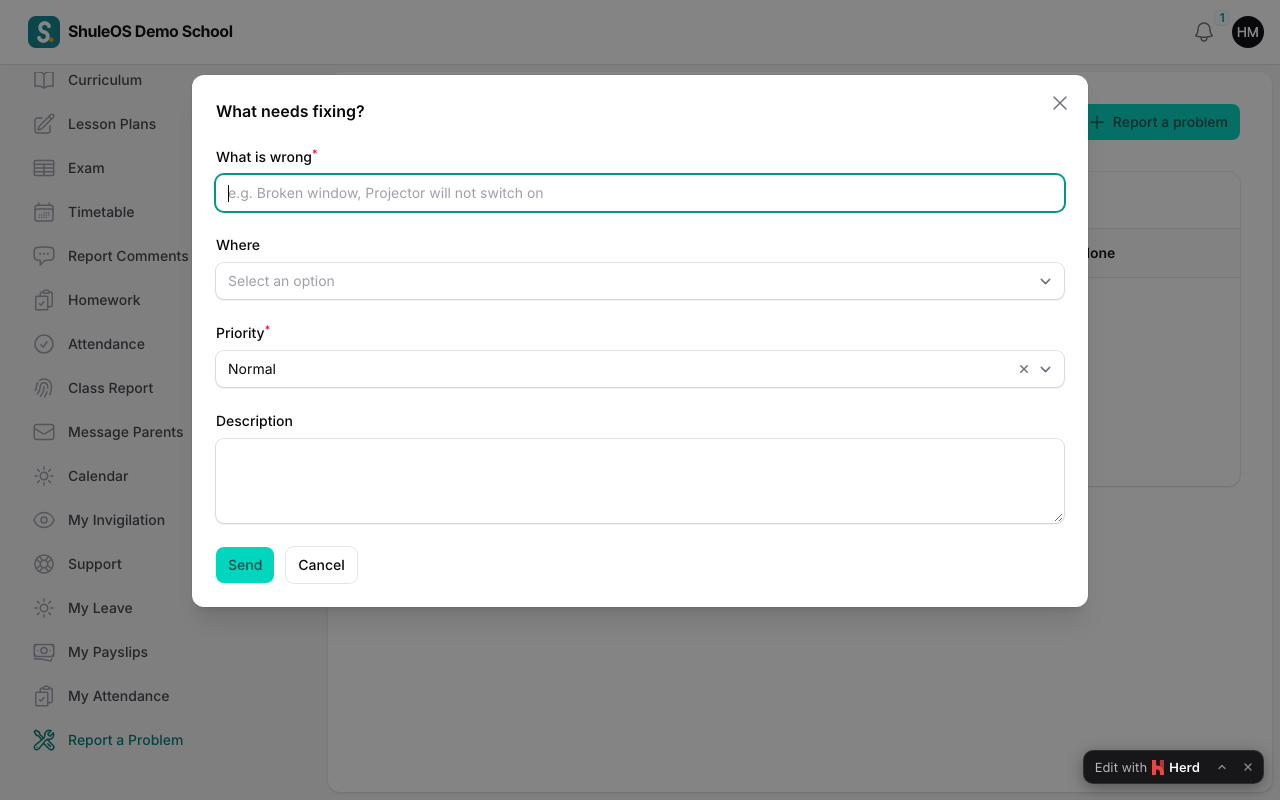This screenshot has width=1280, height=800.
Task: Close the What needs fixing dialog
Action: [1060, 103]
